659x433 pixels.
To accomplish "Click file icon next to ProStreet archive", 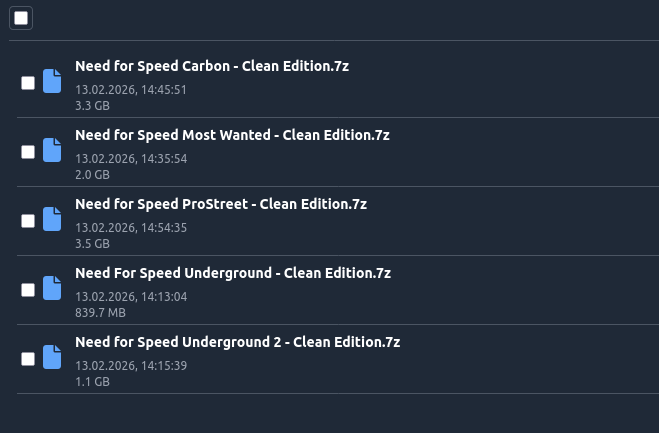I will [x=52, y=220].
